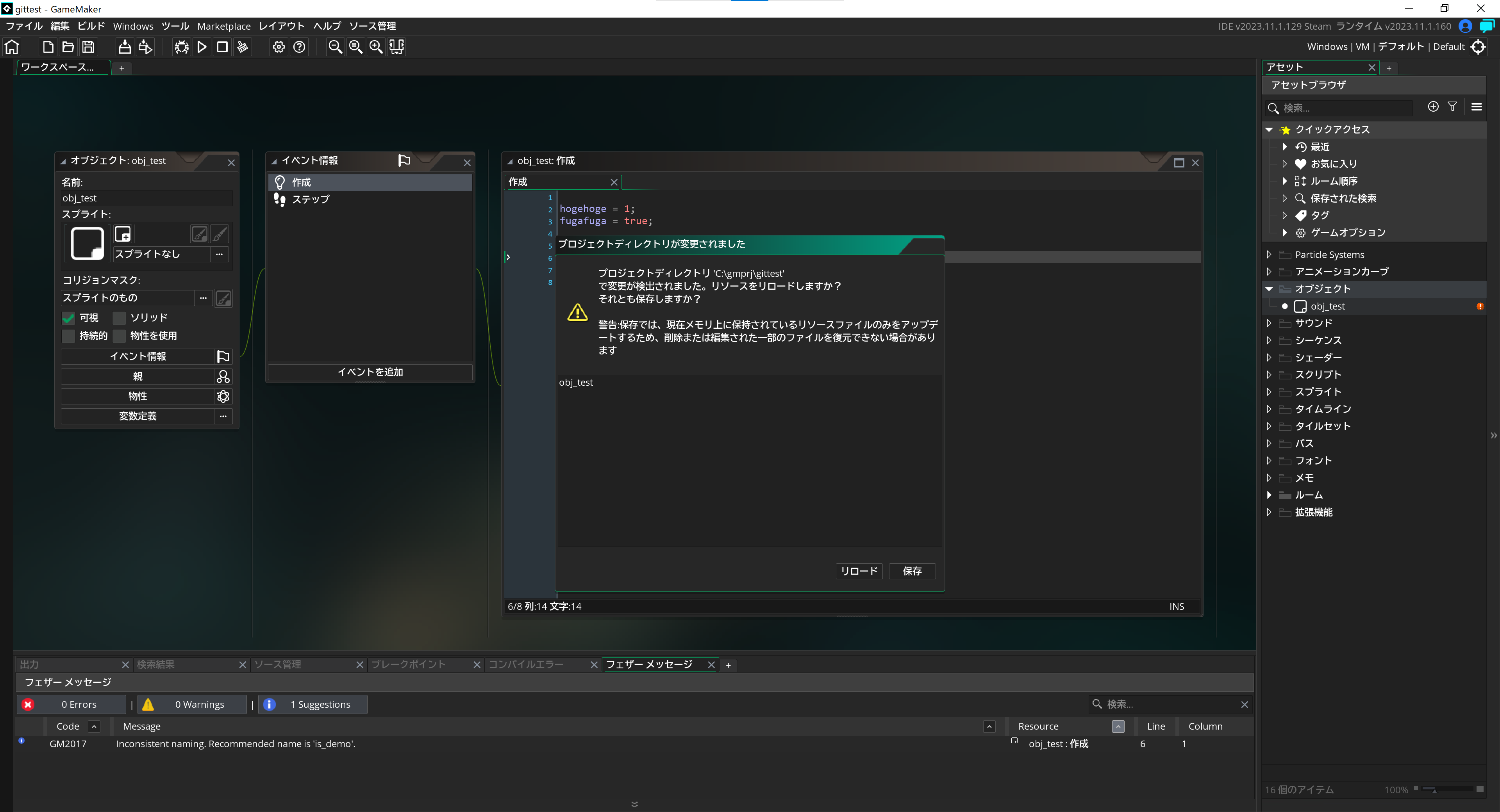Toggle the 可視 checkbox
The width and height of the screenshot is (1500, 812).
point(69,318)
